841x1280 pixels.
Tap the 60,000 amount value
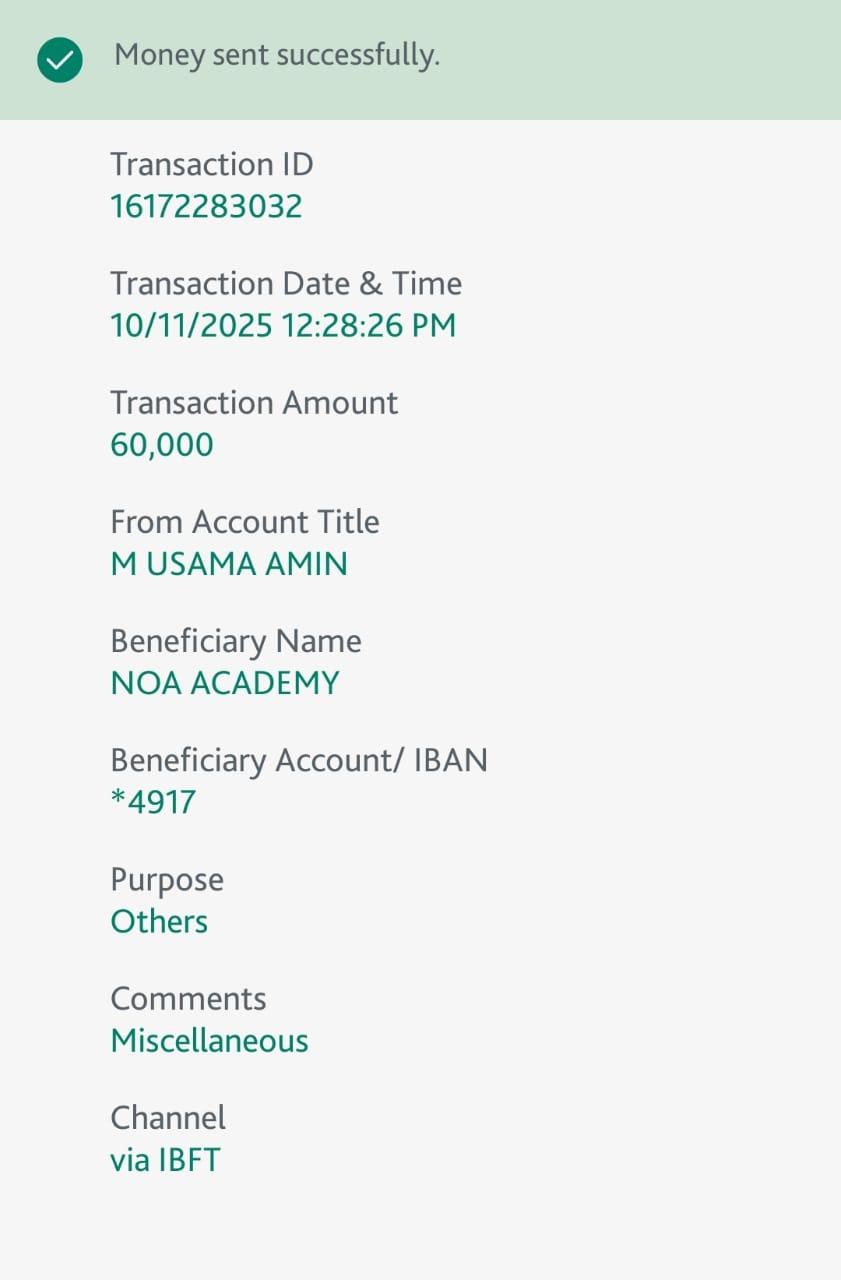point(162,445)
